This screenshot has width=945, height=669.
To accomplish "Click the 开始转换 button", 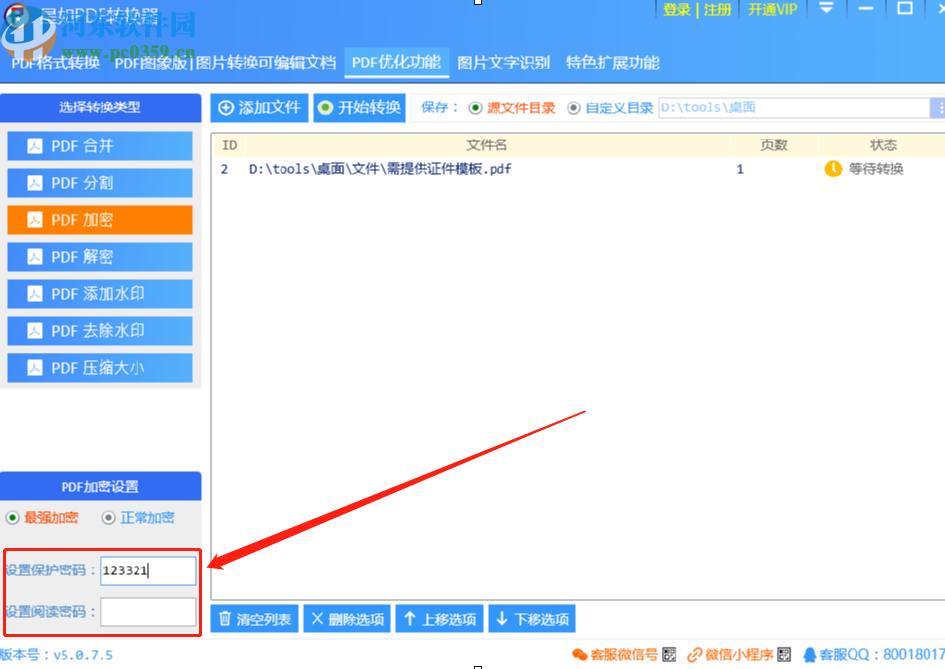I will point(359,107).
